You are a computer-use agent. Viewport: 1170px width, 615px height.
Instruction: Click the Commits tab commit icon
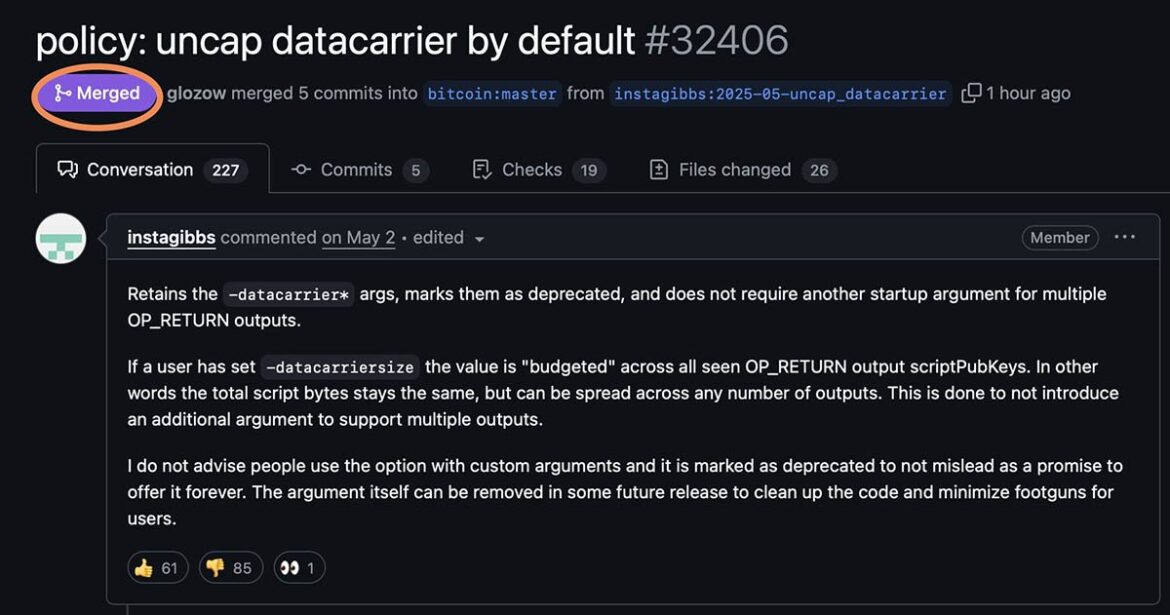(x=301, y=170)
